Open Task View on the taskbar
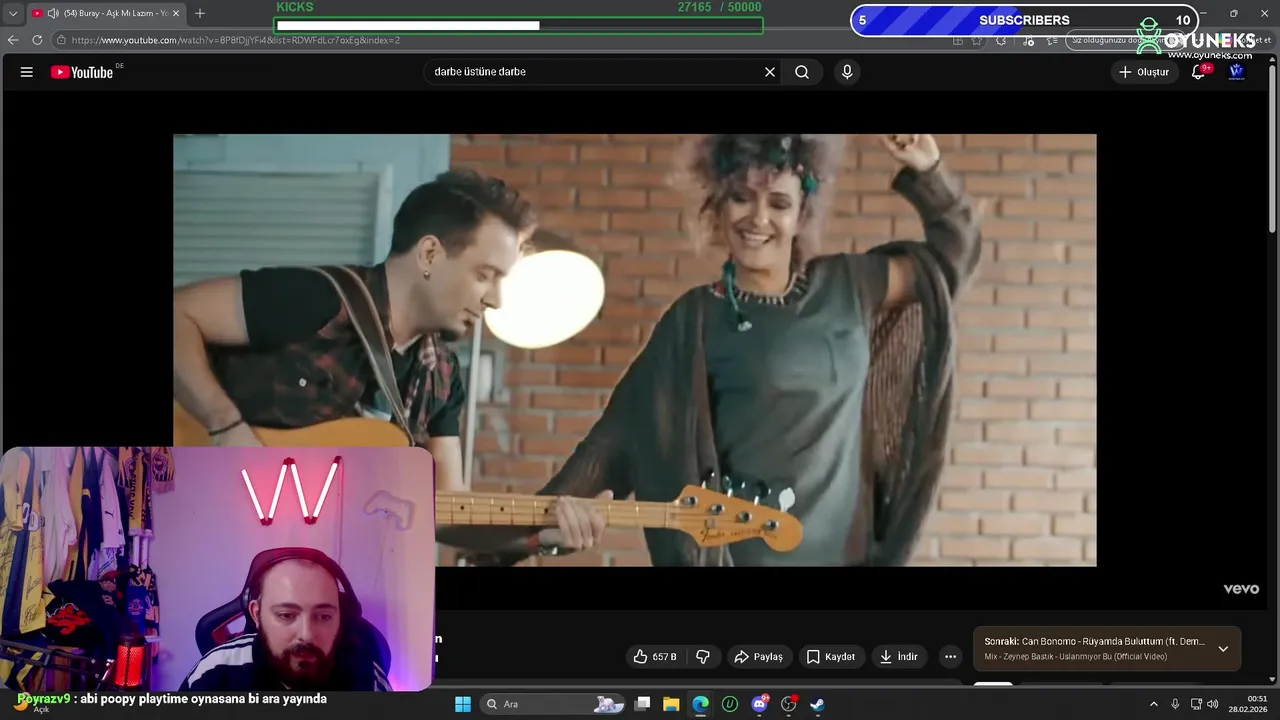1280x720 pixels. 643,704
